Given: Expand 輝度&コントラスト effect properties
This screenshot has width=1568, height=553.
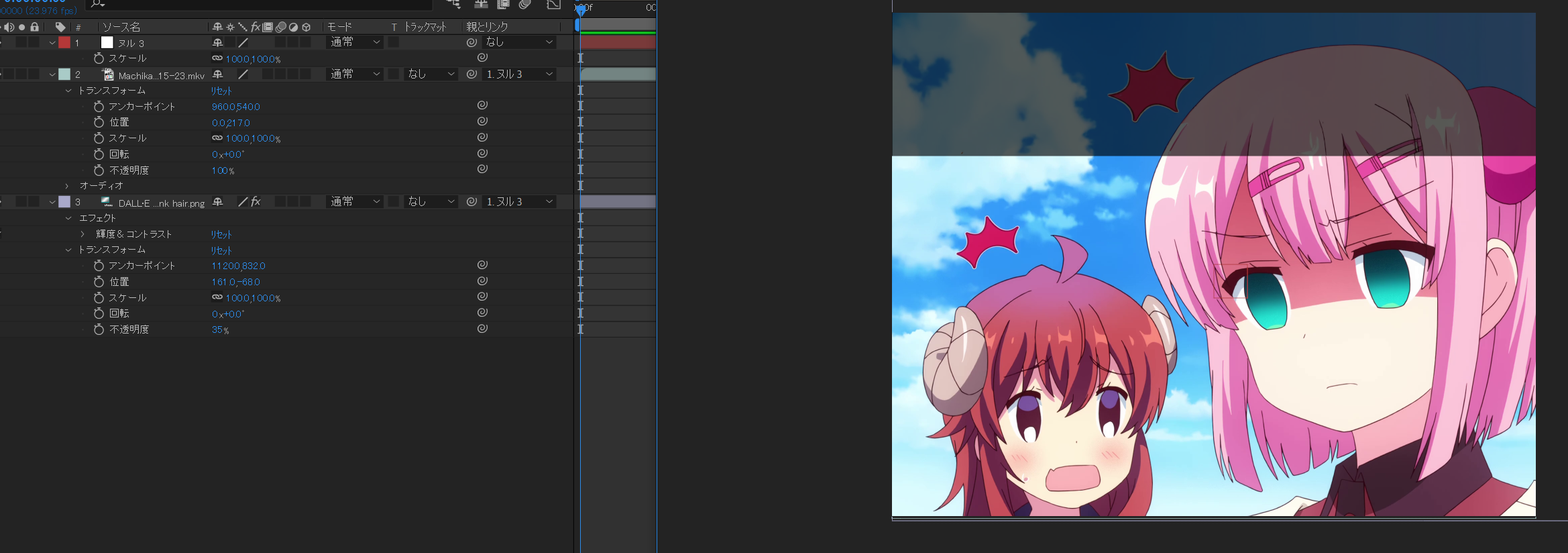Looking at the screenshot, I should point(82,234).
